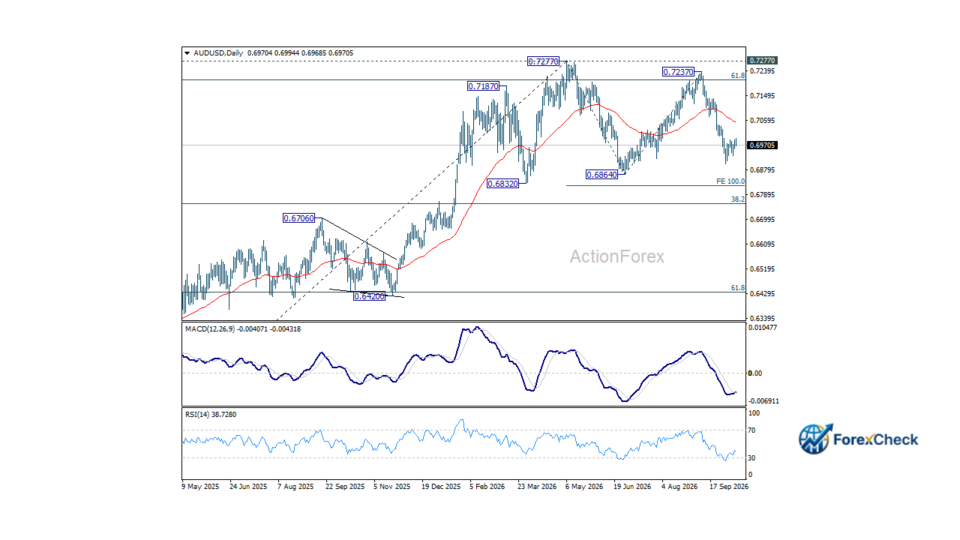Click the RSI 70 level value
960x540 pixels.
click(x=751, y=430)
